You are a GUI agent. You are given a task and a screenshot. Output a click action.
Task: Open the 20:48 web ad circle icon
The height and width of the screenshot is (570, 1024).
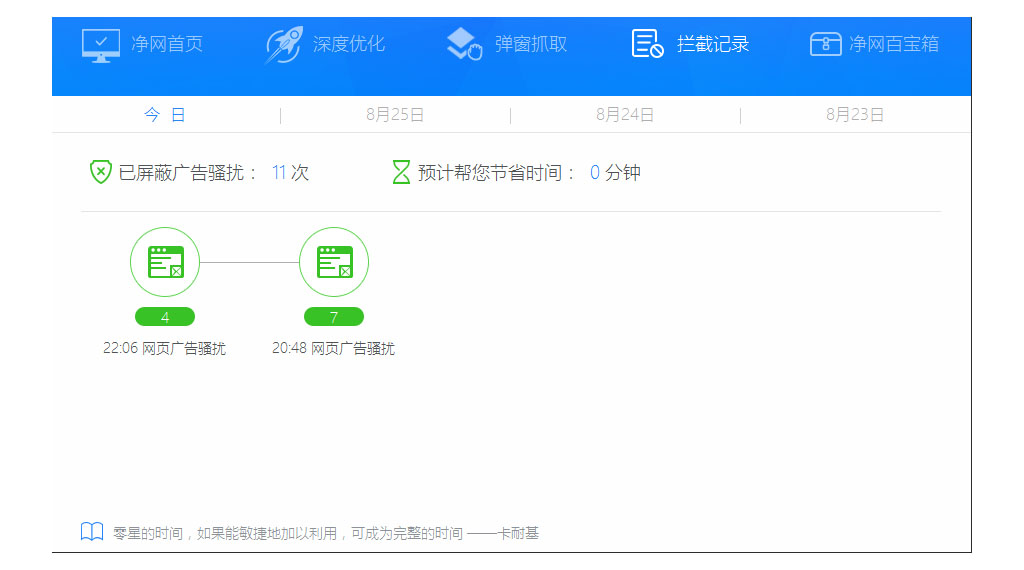point(334,262)
